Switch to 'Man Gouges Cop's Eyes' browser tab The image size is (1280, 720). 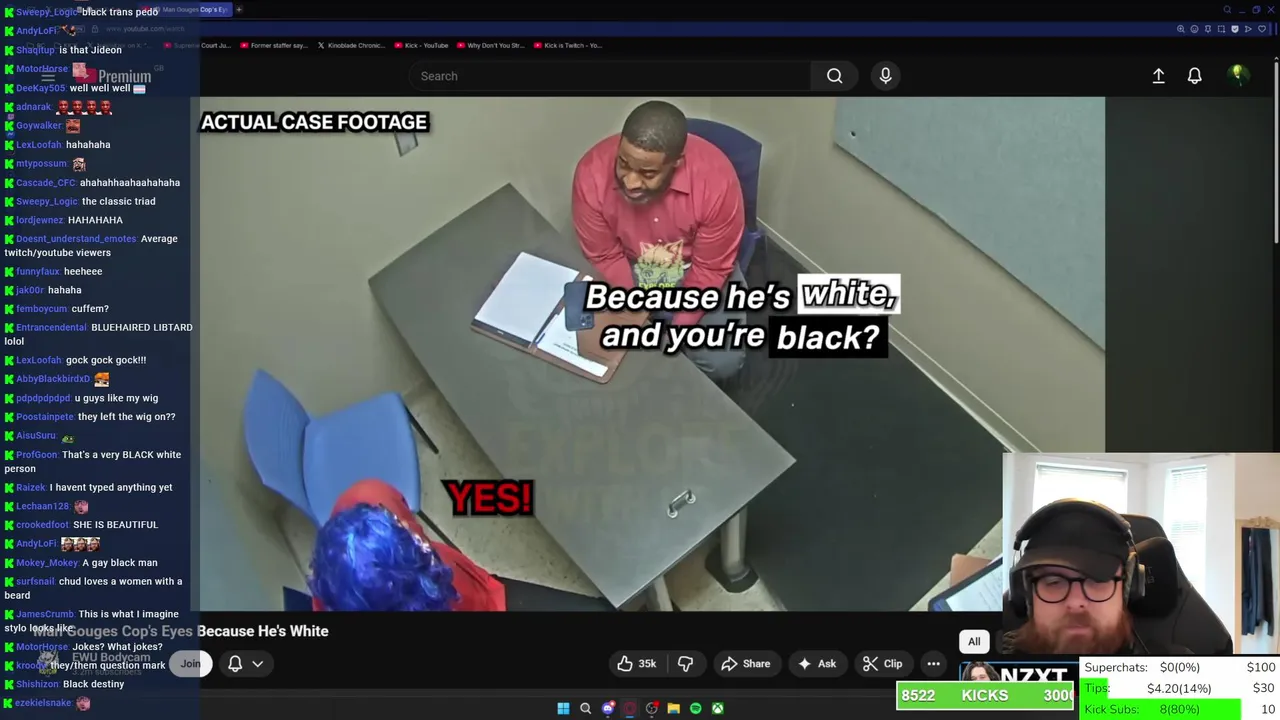(x=192, y=10)
